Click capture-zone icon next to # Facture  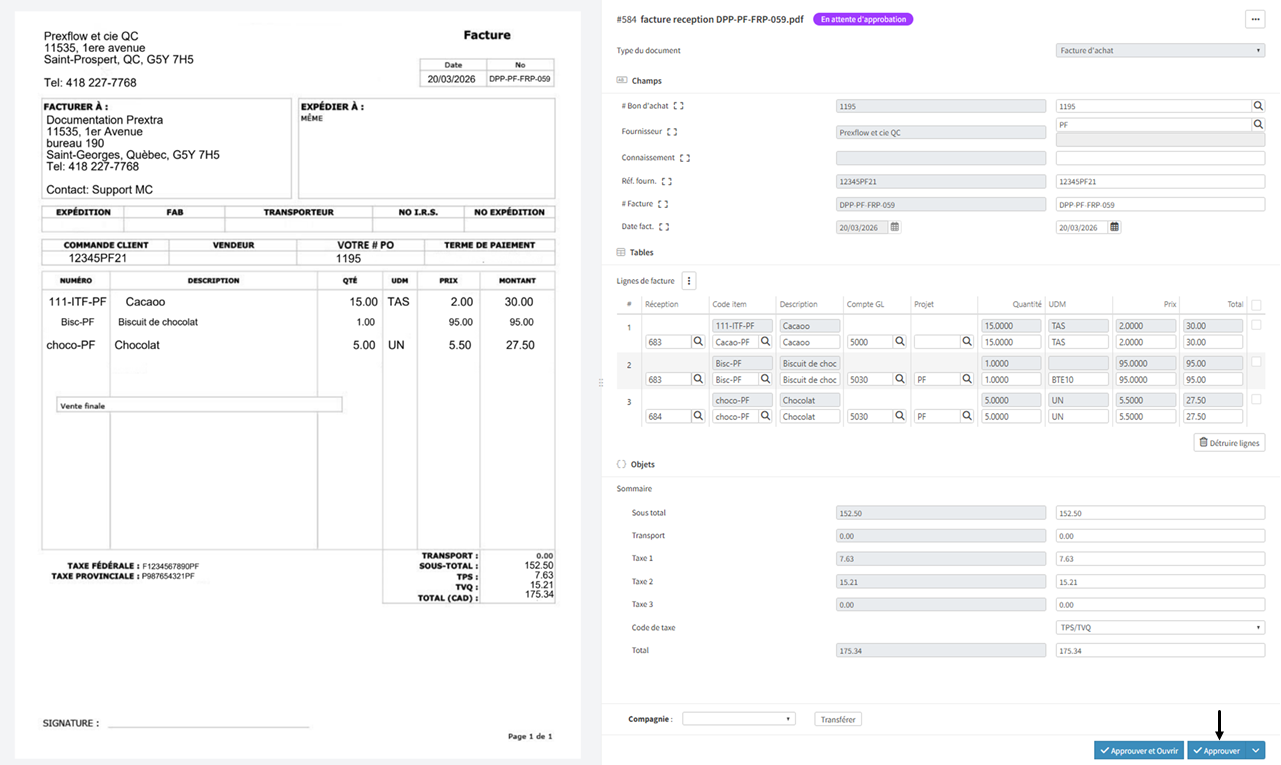coord(663,204)
